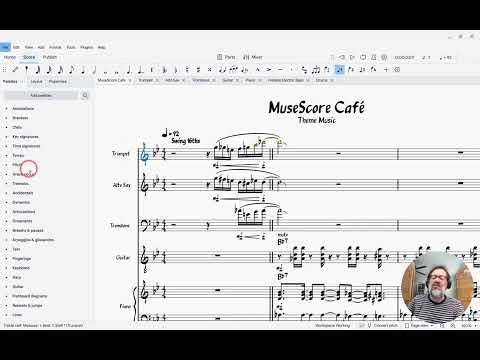Apply flat accidental from toolbar

pyautogui.click(x=176, y=70)
